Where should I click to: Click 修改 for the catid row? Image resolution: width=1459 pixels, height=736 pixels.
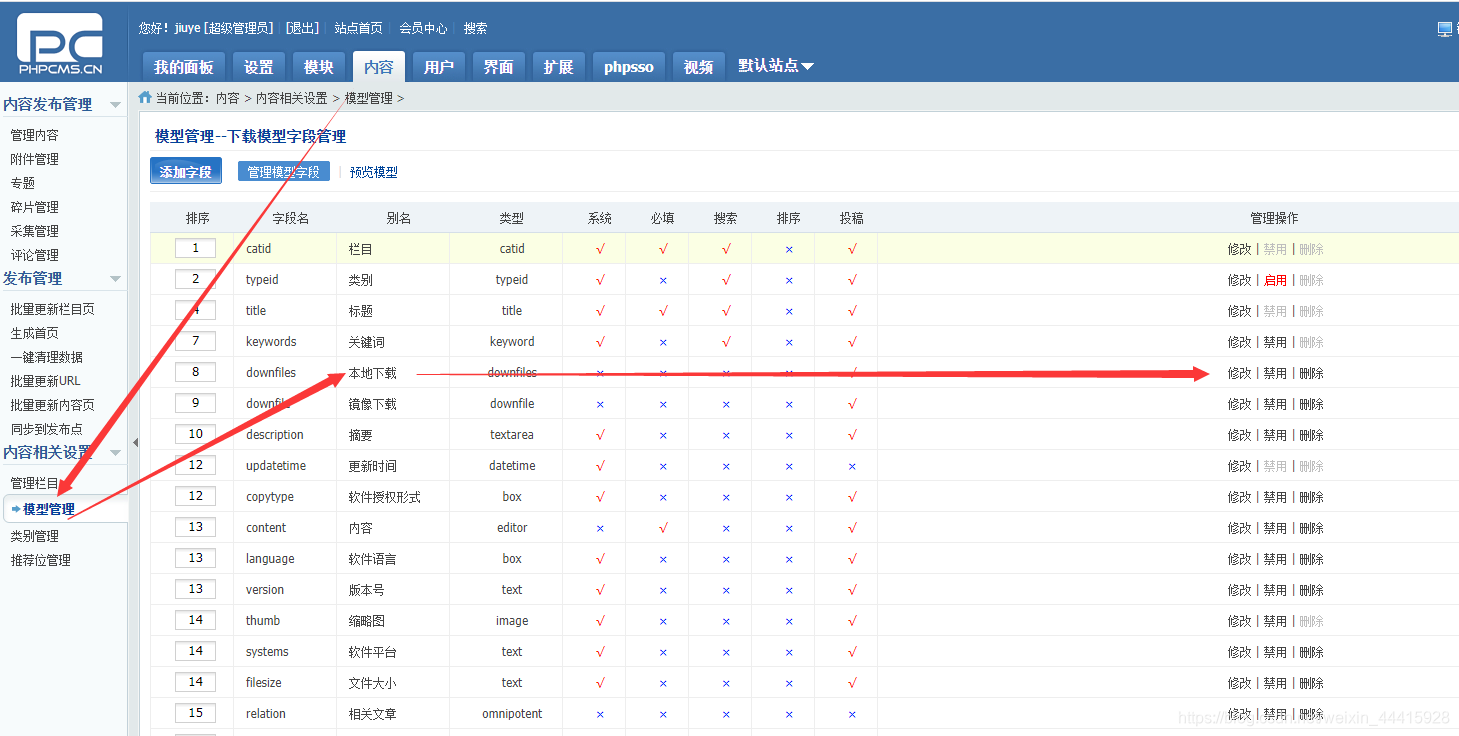tap(1240, 249)
